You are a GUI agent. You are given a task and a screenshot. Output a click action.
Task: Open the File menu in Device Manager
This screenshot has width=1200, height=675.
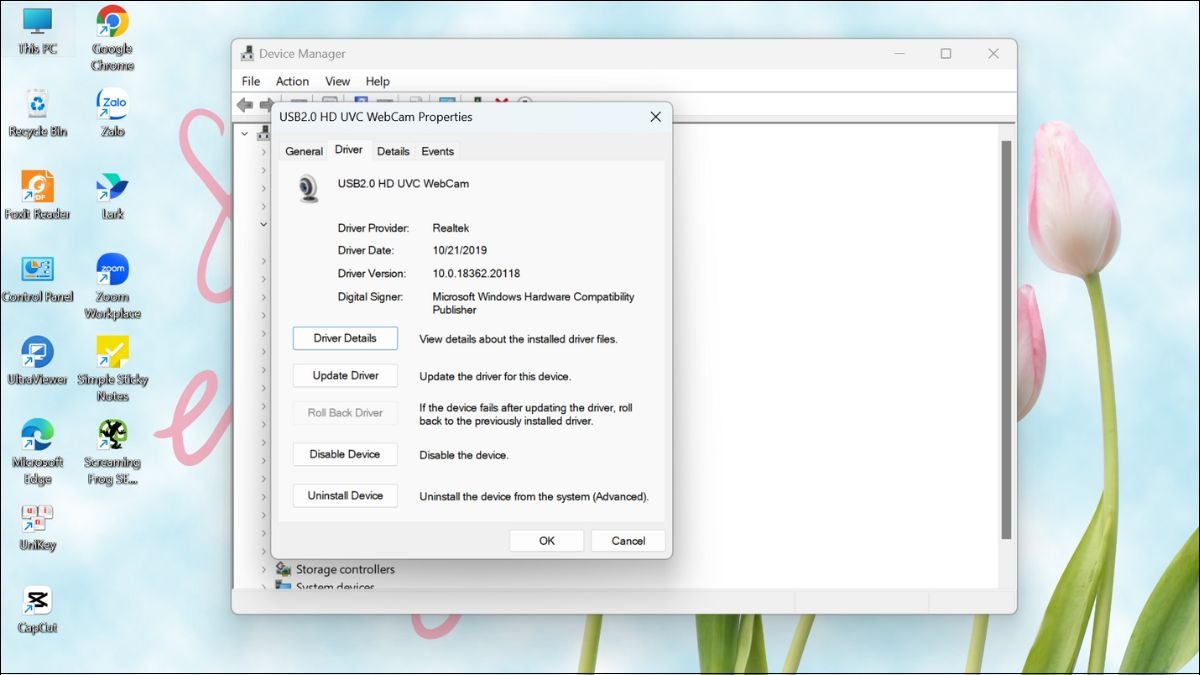click(x=251, y=81)
